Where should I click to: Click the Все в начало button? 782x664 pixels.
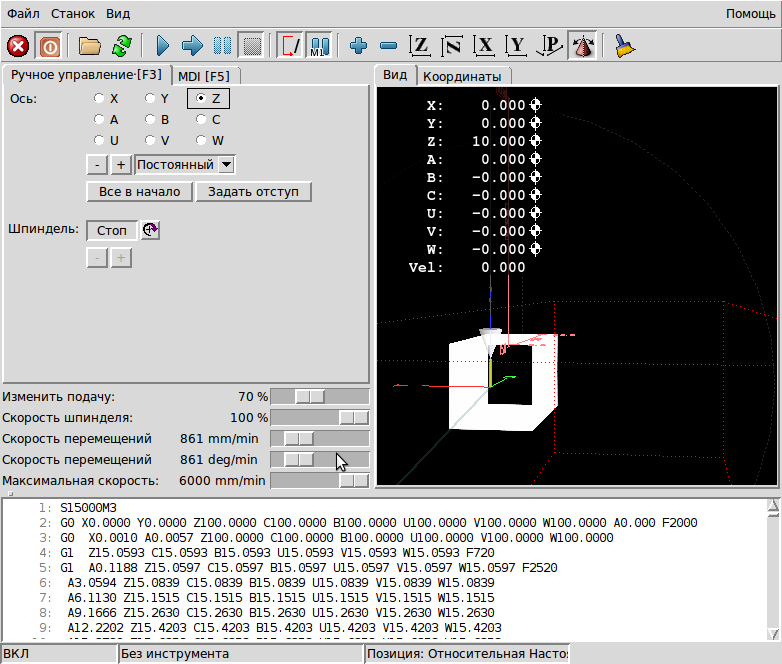pos(139,191)
